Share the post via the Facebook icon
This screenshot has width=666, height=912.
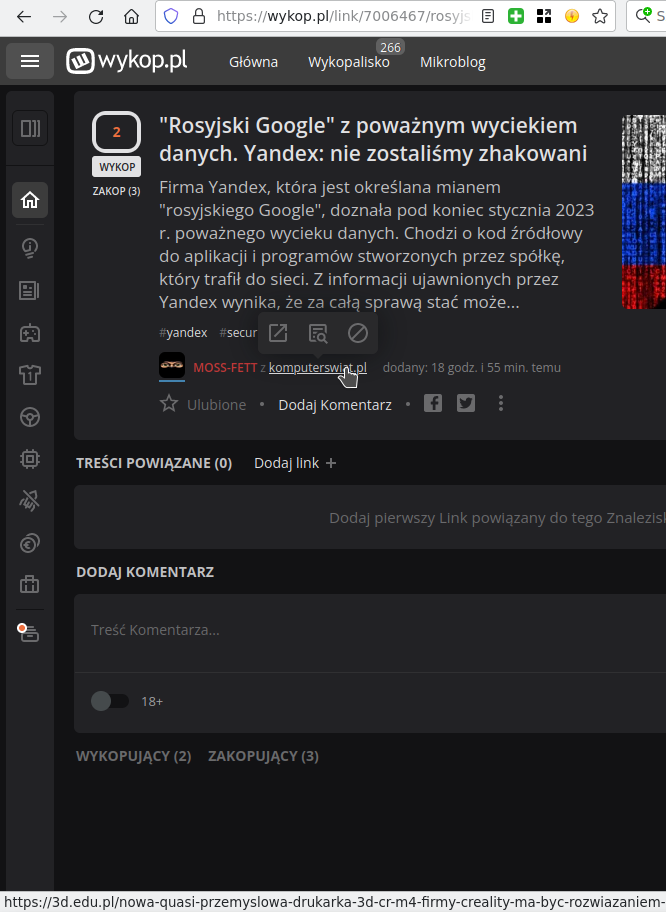coord(433,403)
